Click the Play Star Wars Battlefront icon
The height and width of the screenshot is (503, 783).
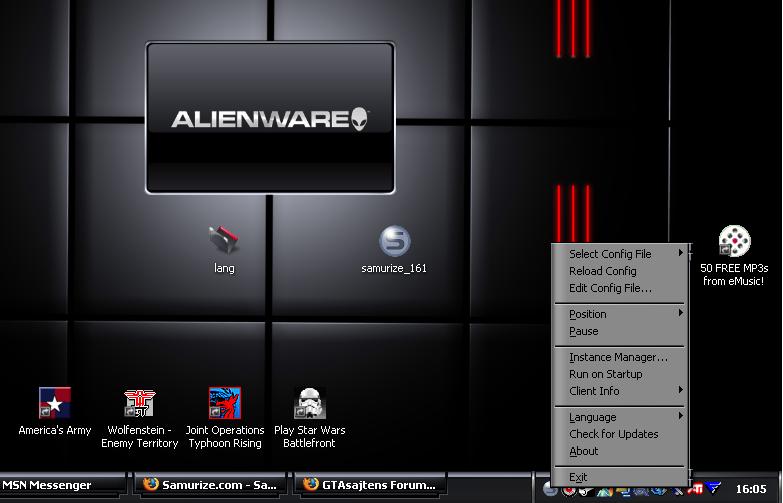tap(309, 404)
